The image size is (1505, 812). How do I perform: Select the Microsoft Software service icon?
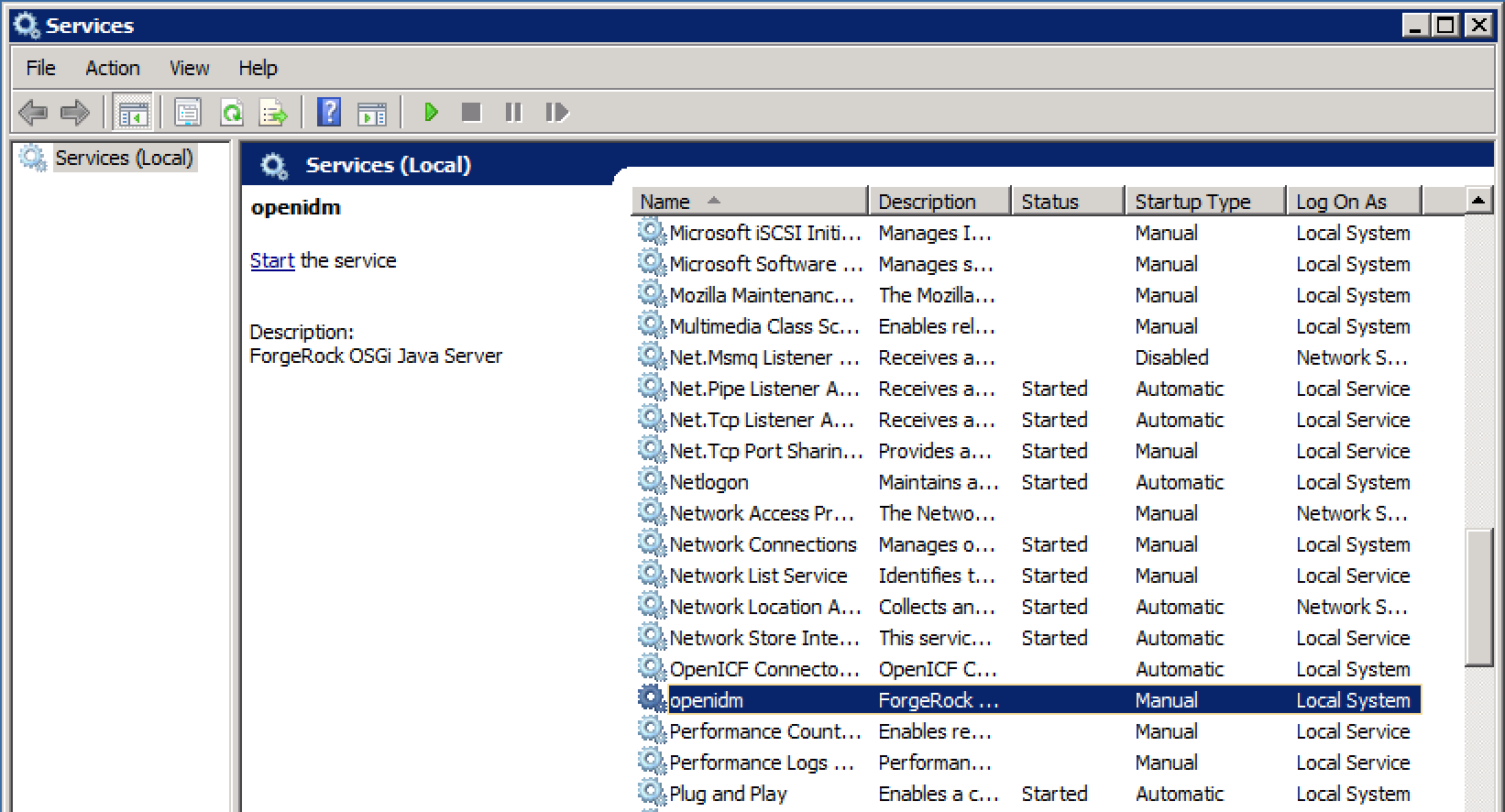pos(652,263)
